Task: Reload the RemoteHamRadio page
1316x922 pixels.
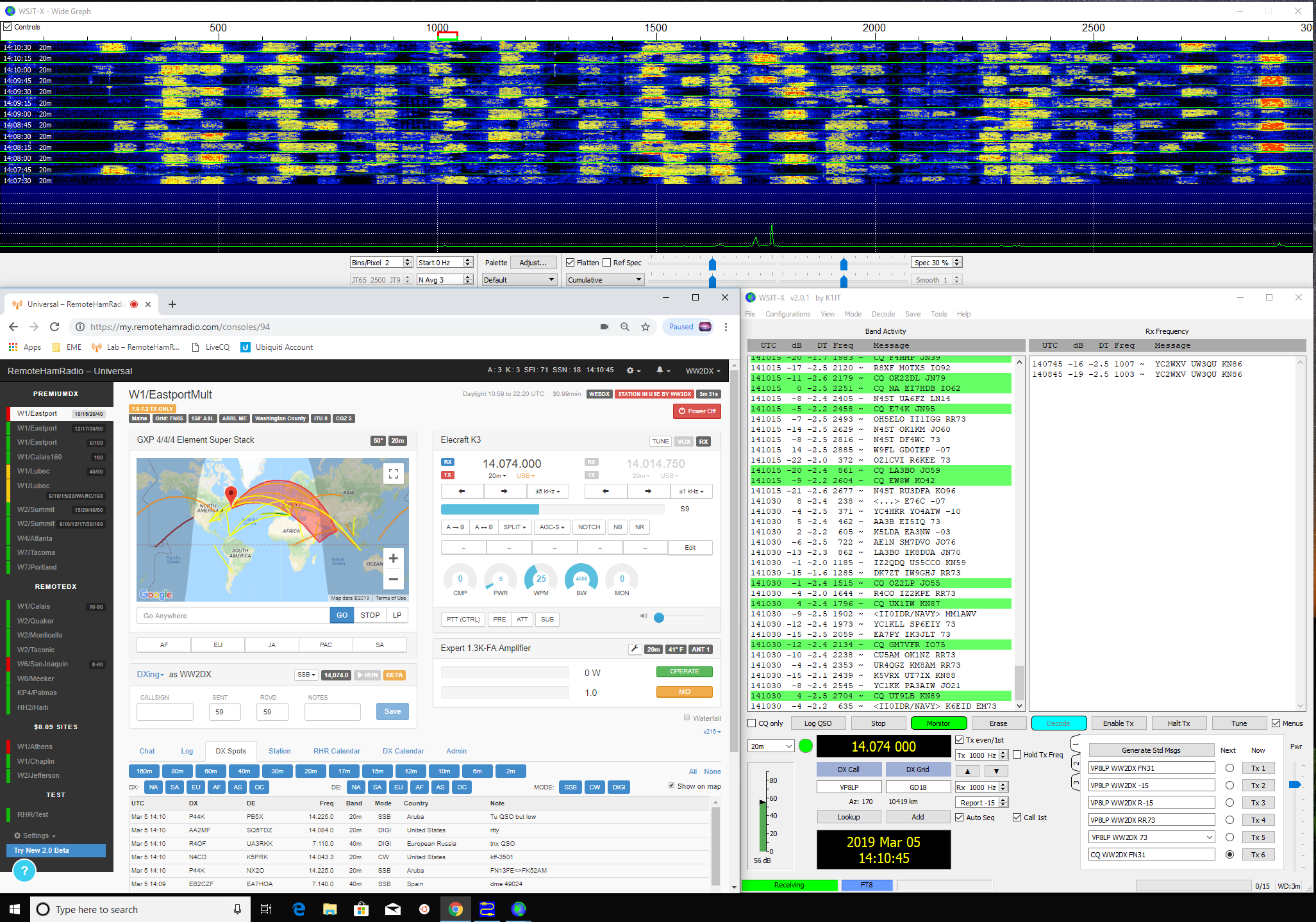Action: tap(54, 327)
